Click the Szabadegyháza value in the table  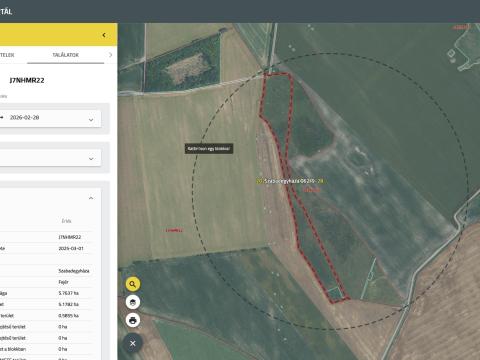pos(74,271)
